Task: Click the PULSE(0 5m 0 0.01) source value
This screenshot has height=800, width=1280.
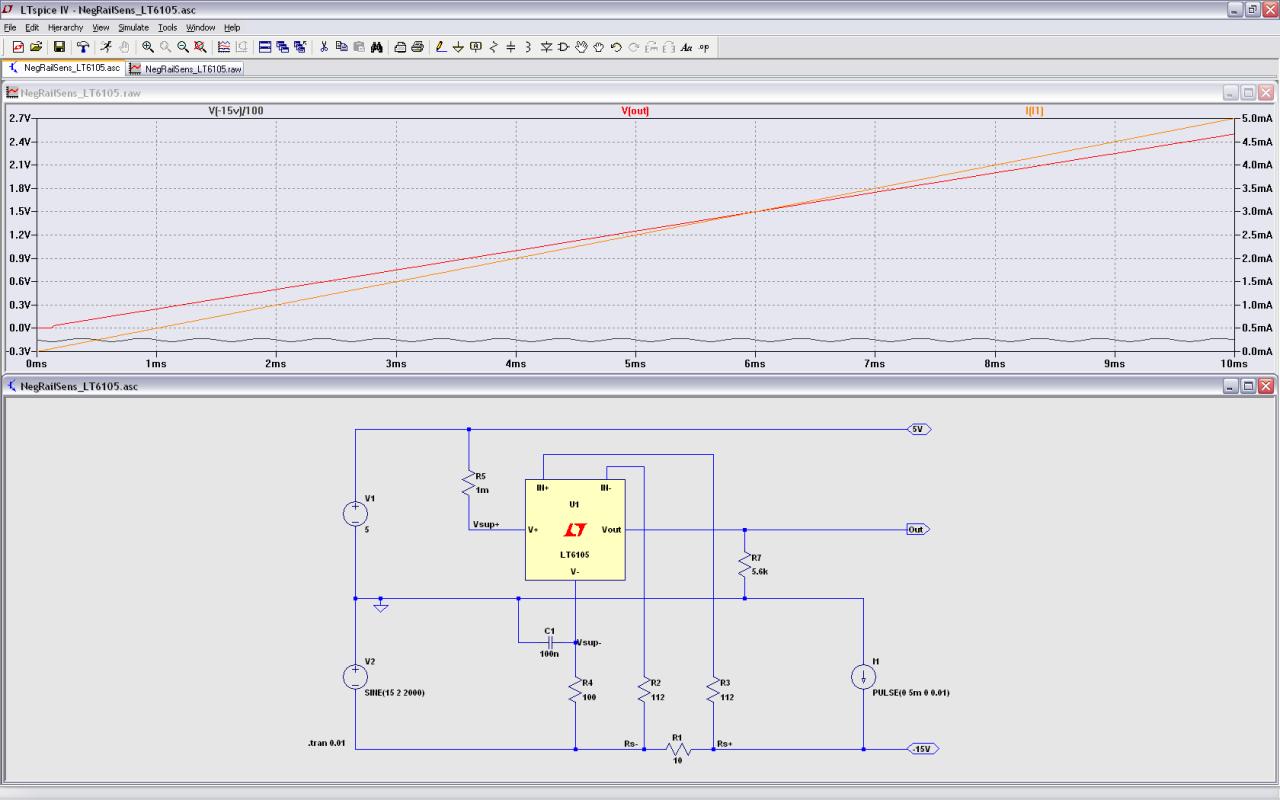Action: tap(911, 693)
